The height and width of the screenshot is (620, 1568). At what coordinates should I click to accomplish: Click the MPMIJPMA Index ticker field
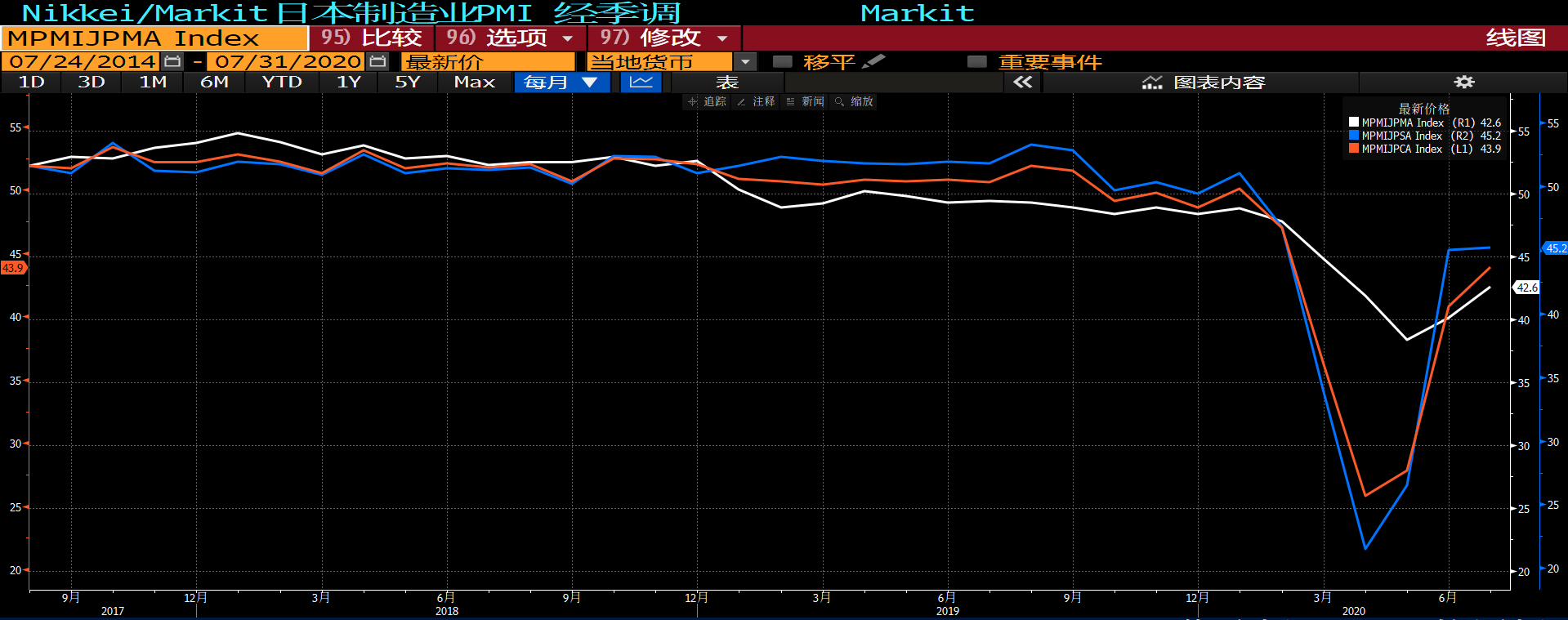tap(154, 38)
